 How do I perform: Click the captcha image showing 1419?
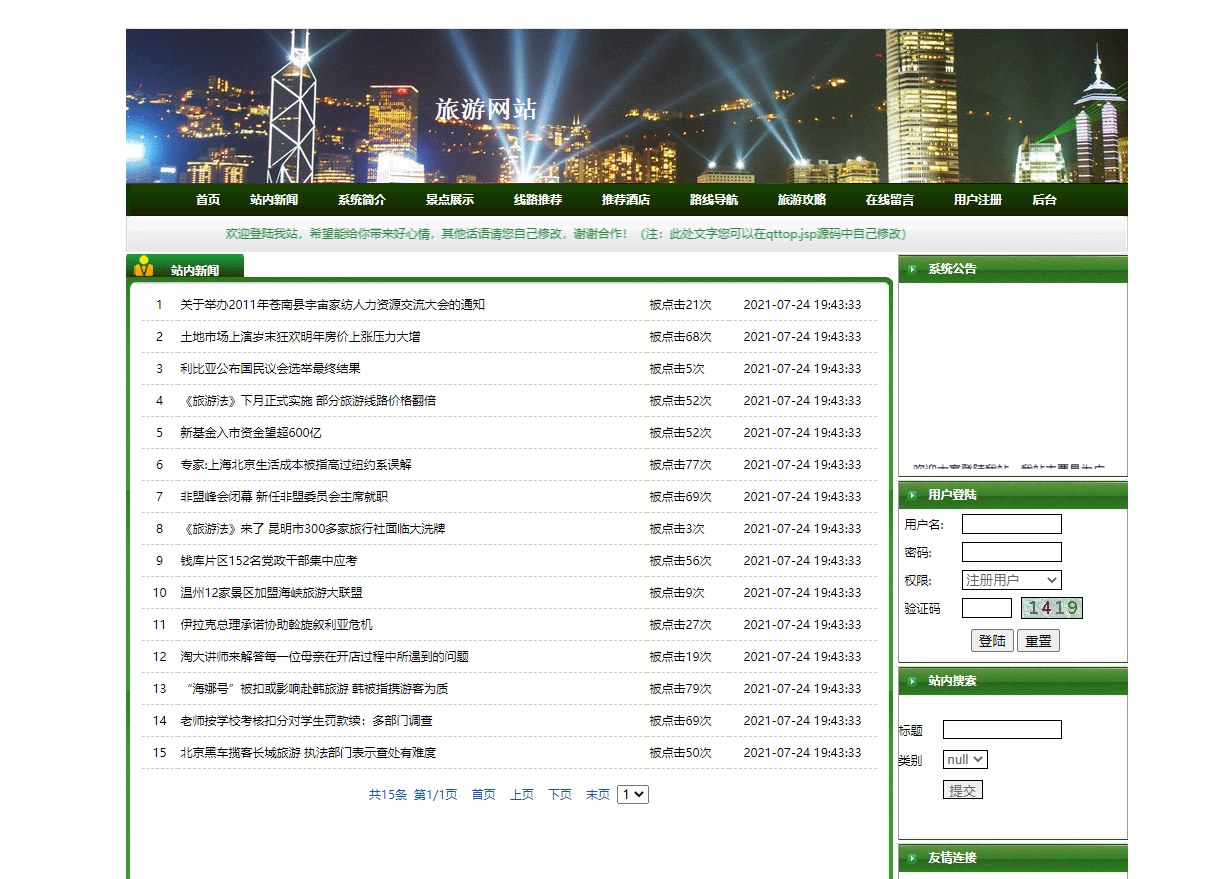click(1050, 607)
